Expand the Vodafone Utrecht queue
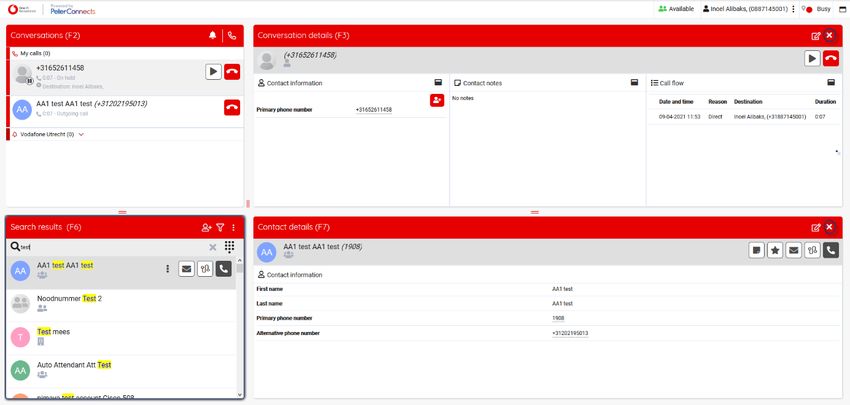Image resolution: width=850 pixels, height=405 pixels. 81,134
